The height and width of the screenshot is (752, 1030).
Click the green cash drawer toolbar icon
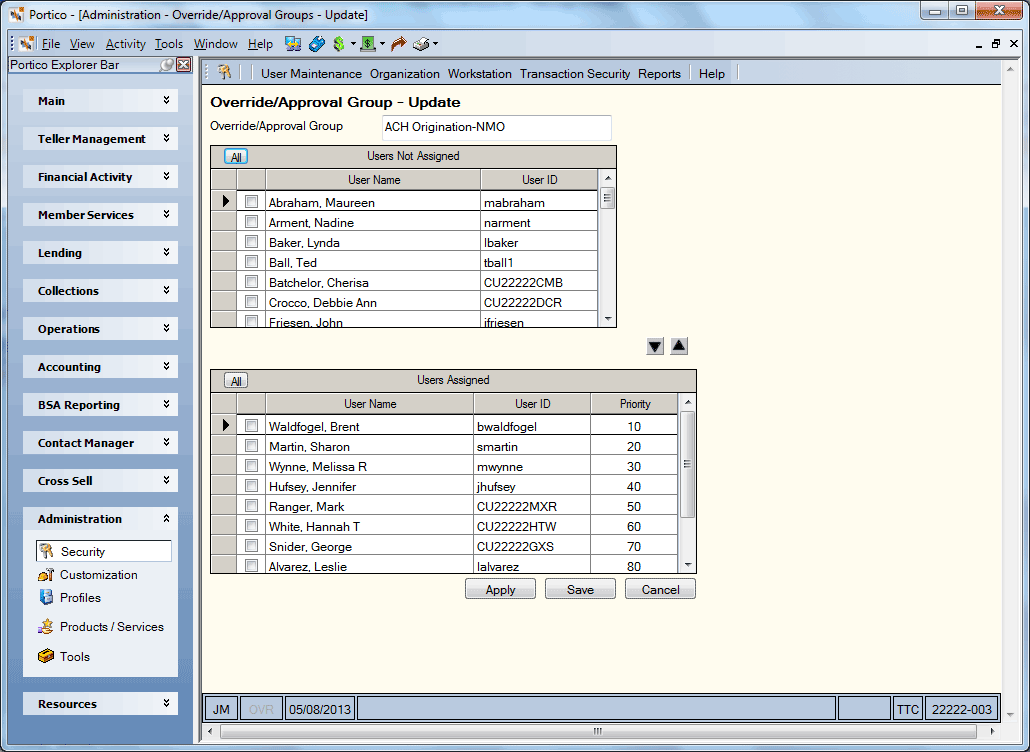click(x=368, y=44)
